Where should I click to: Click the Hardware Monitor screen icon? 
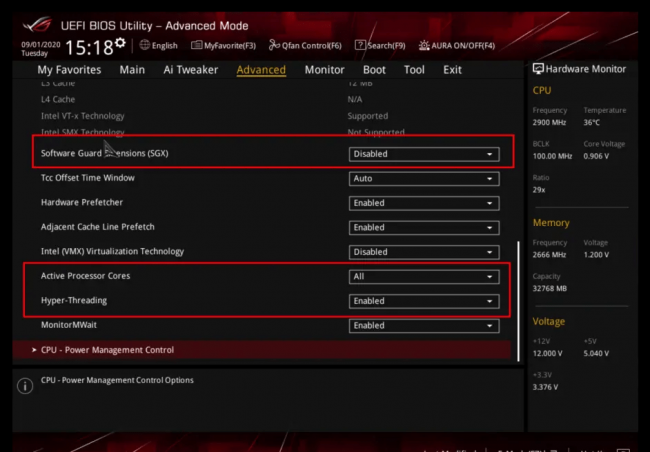[x=538, y=69]
